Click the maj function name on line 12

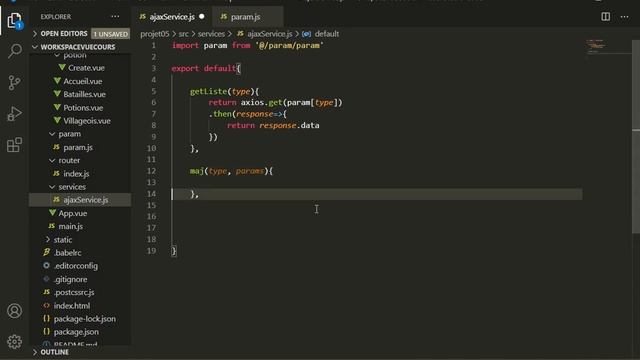(x=196, y=171)
